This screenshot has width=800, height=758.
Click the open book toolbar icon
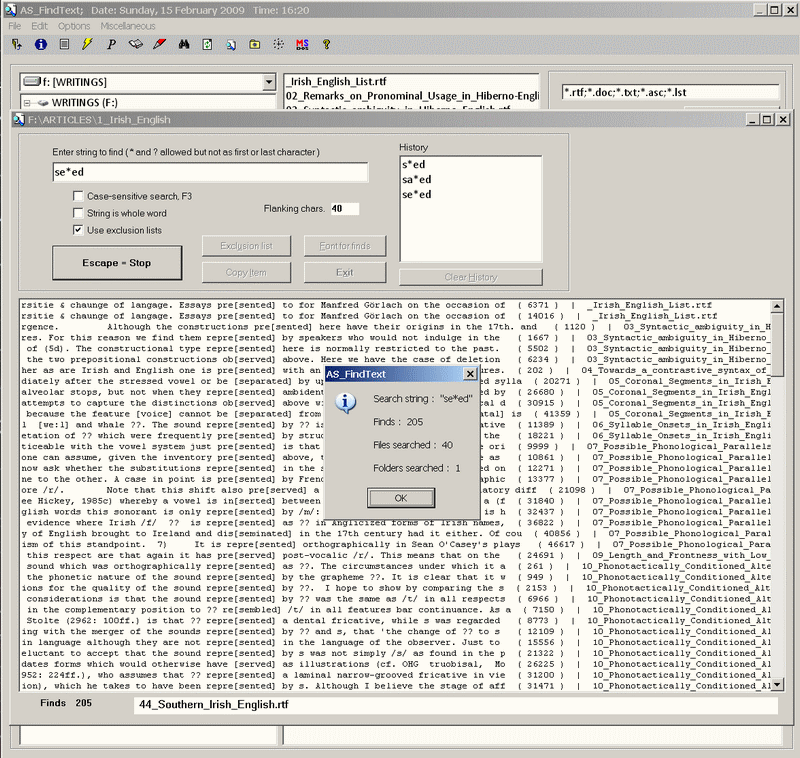click(x=136, y=45)
